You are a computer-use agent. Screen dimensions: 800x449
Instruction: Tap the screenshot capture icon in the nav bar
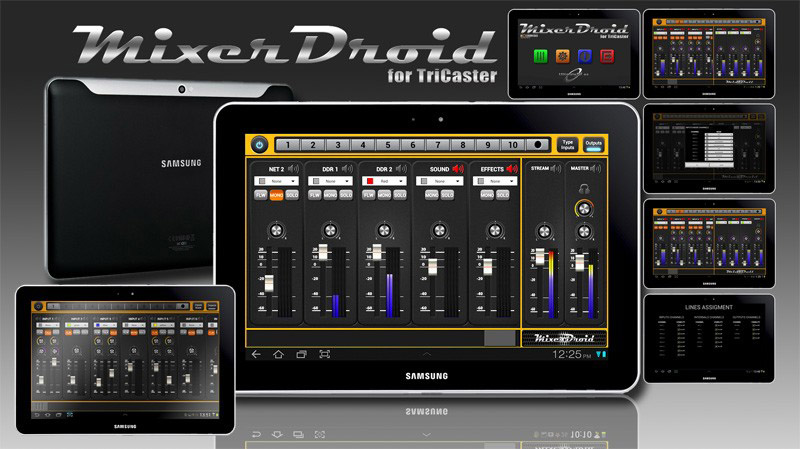324,354
